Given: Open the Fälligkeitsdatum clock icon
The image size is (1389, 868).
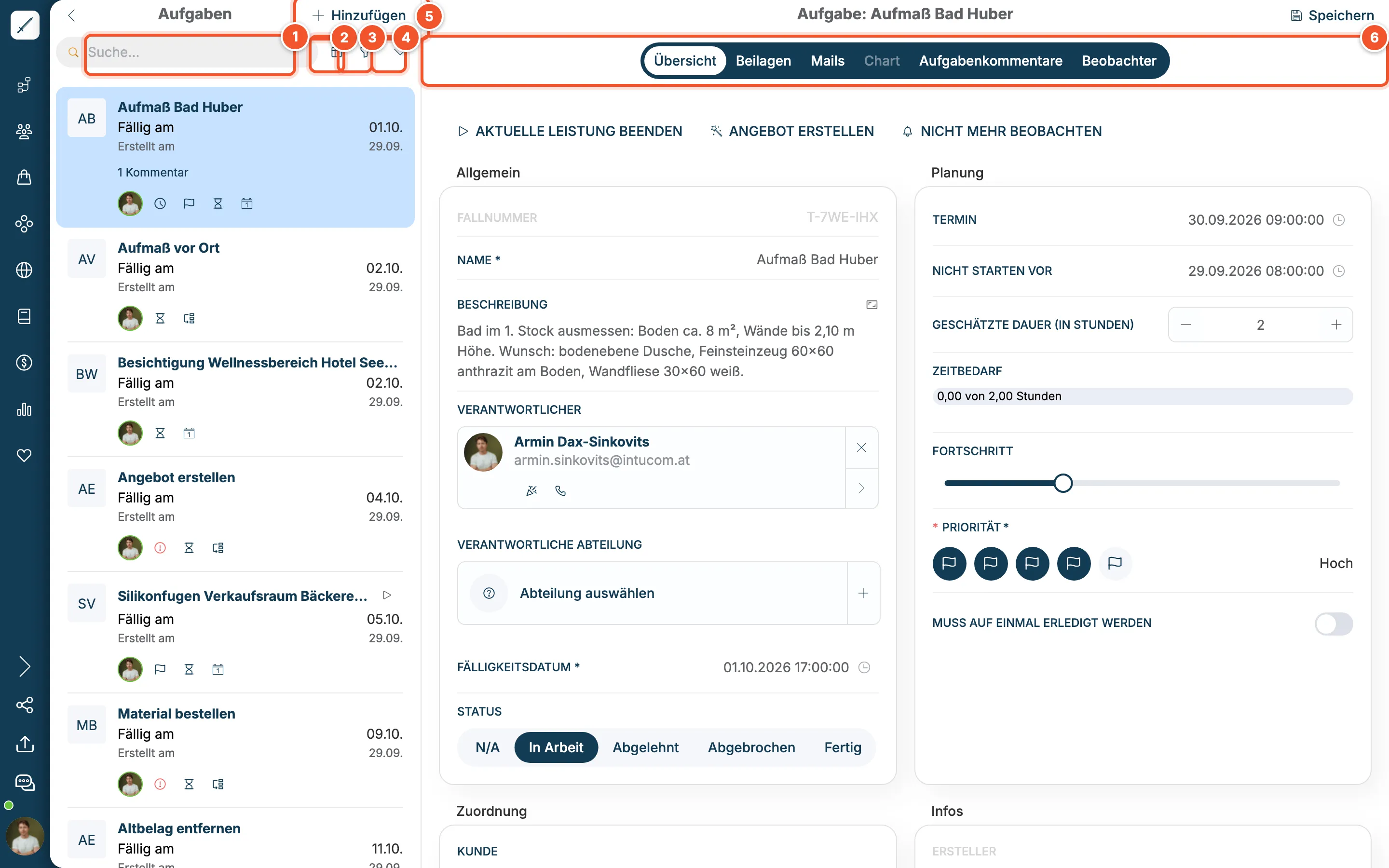Looking at the screenshot, I should coord(864,668).
